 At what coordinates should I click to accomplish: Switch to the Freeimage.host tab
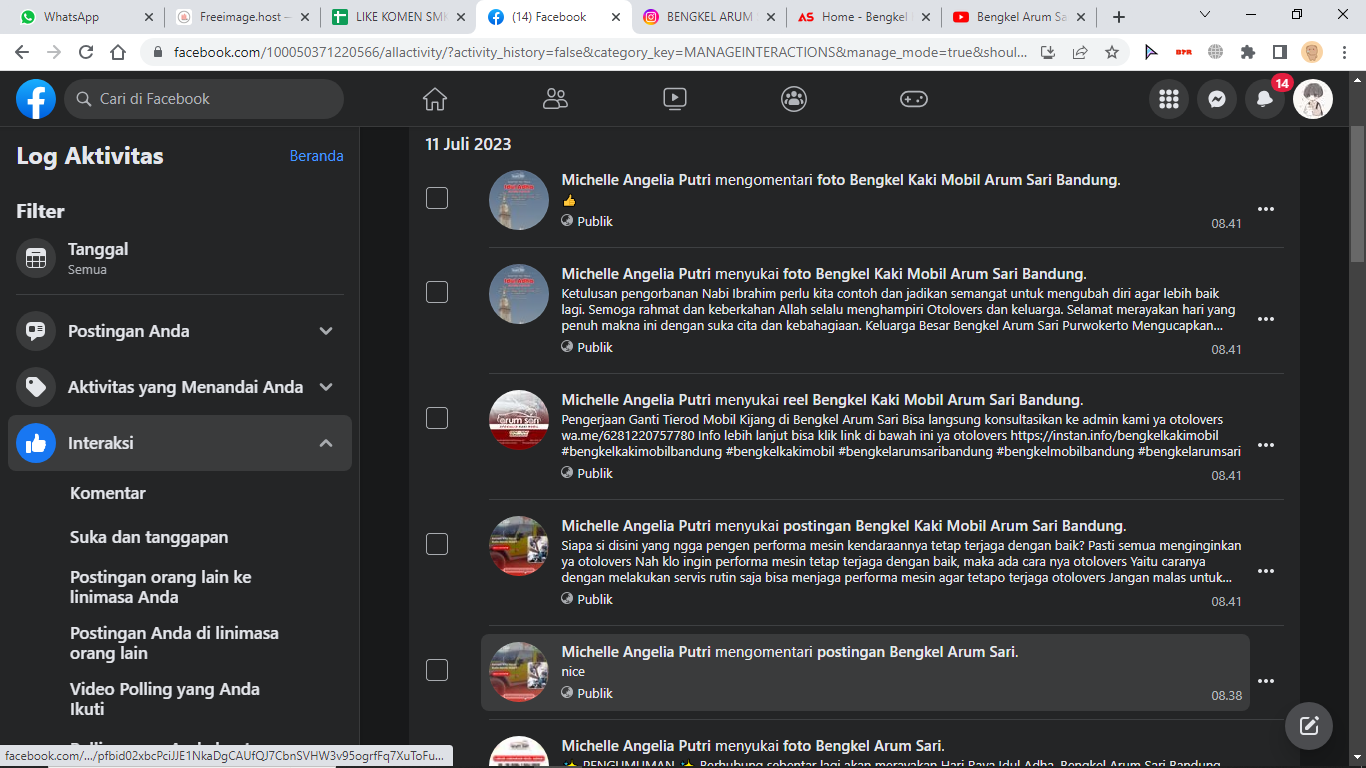coord(240,17)
